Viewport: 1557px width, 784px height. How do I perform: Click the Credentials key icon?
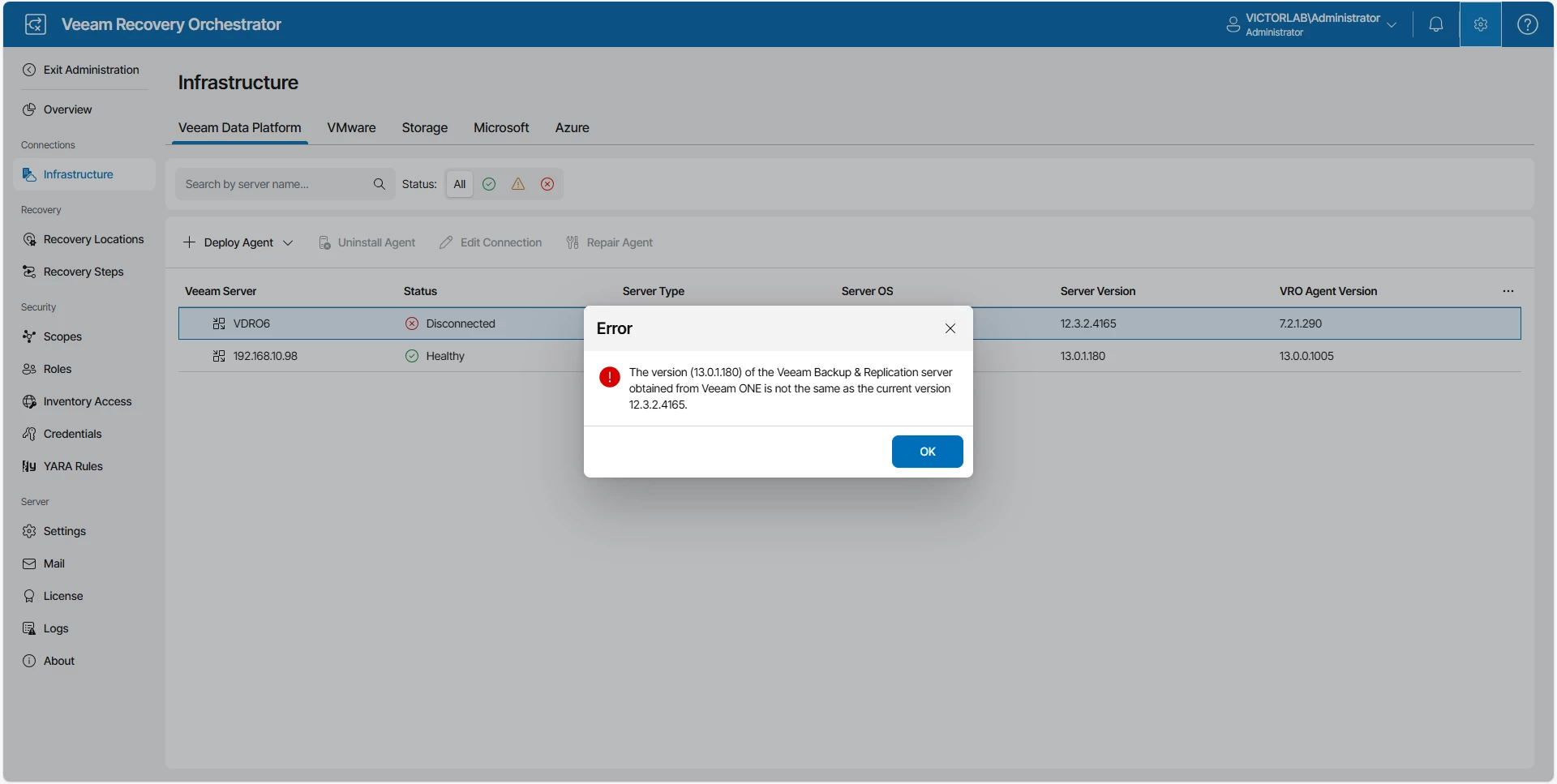coord(29,434)
